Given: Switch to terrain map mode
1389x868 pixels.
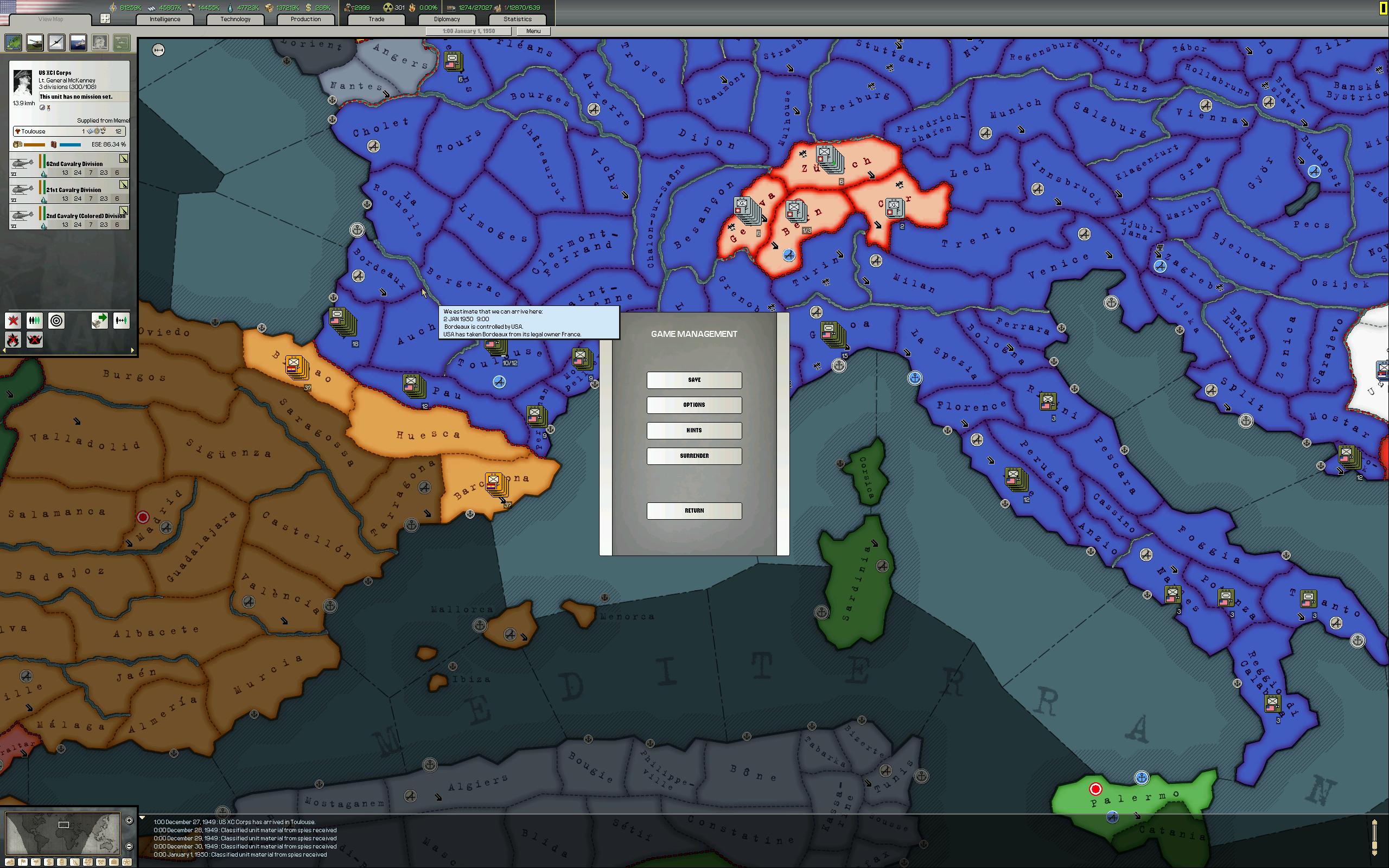Looking at the screenshot, I should pyautogui.click(x=10, y=862).
